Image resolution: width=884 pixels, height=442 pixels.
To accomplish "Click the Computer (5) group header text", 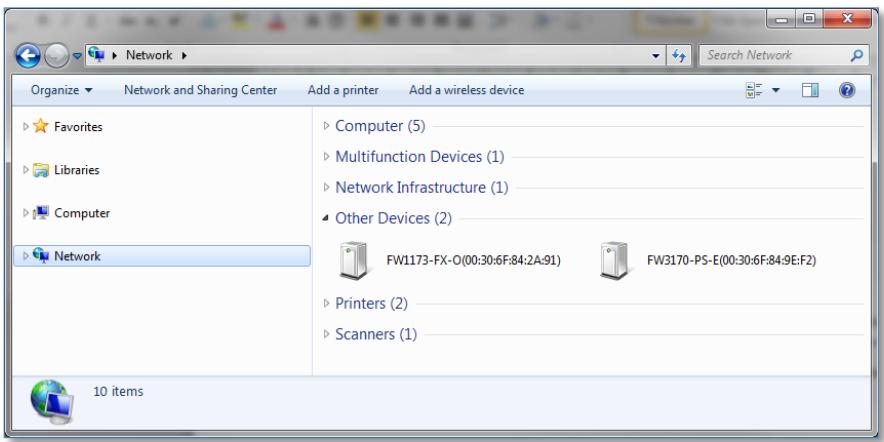I will (380, 126).
